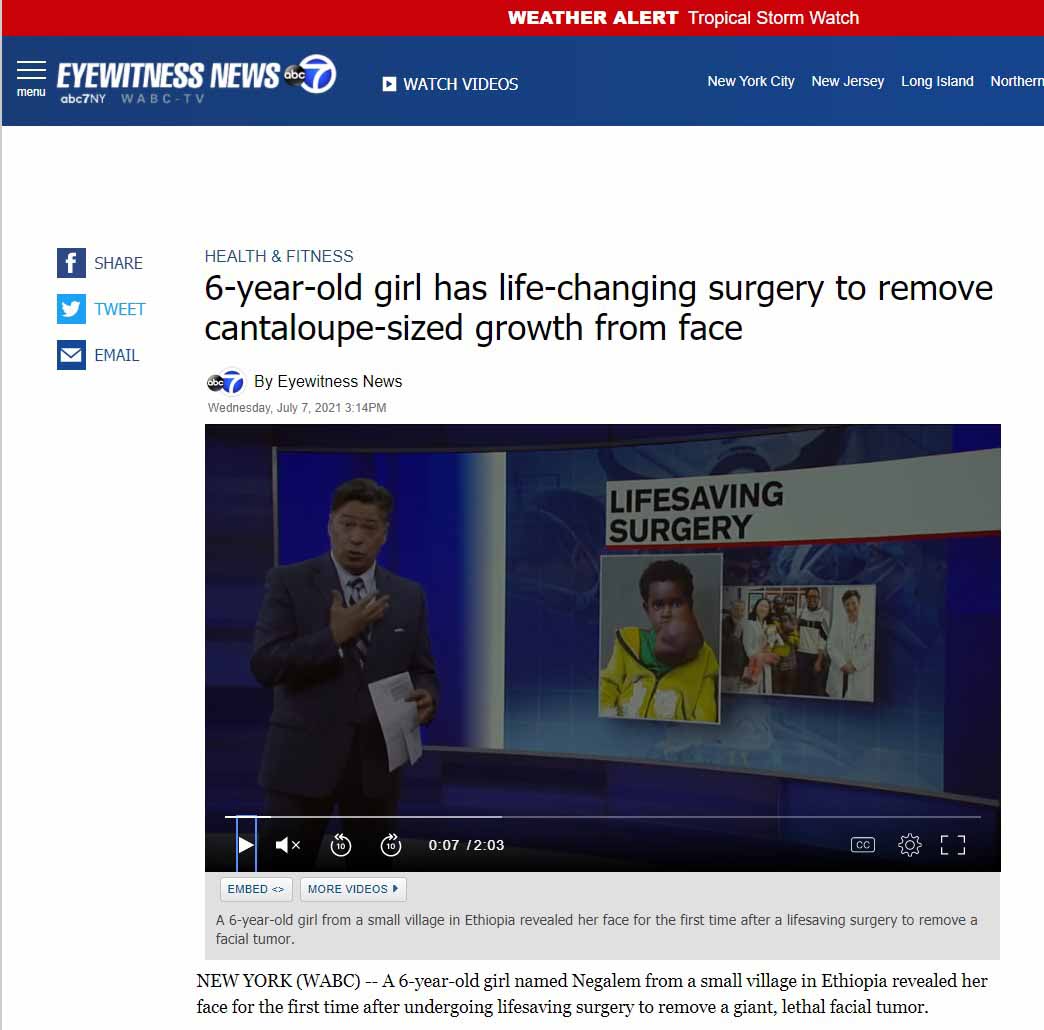This screenshot has height=1030, width=1044.
Task: Enter fullscreen video mode
Action: tap(952, 845)
